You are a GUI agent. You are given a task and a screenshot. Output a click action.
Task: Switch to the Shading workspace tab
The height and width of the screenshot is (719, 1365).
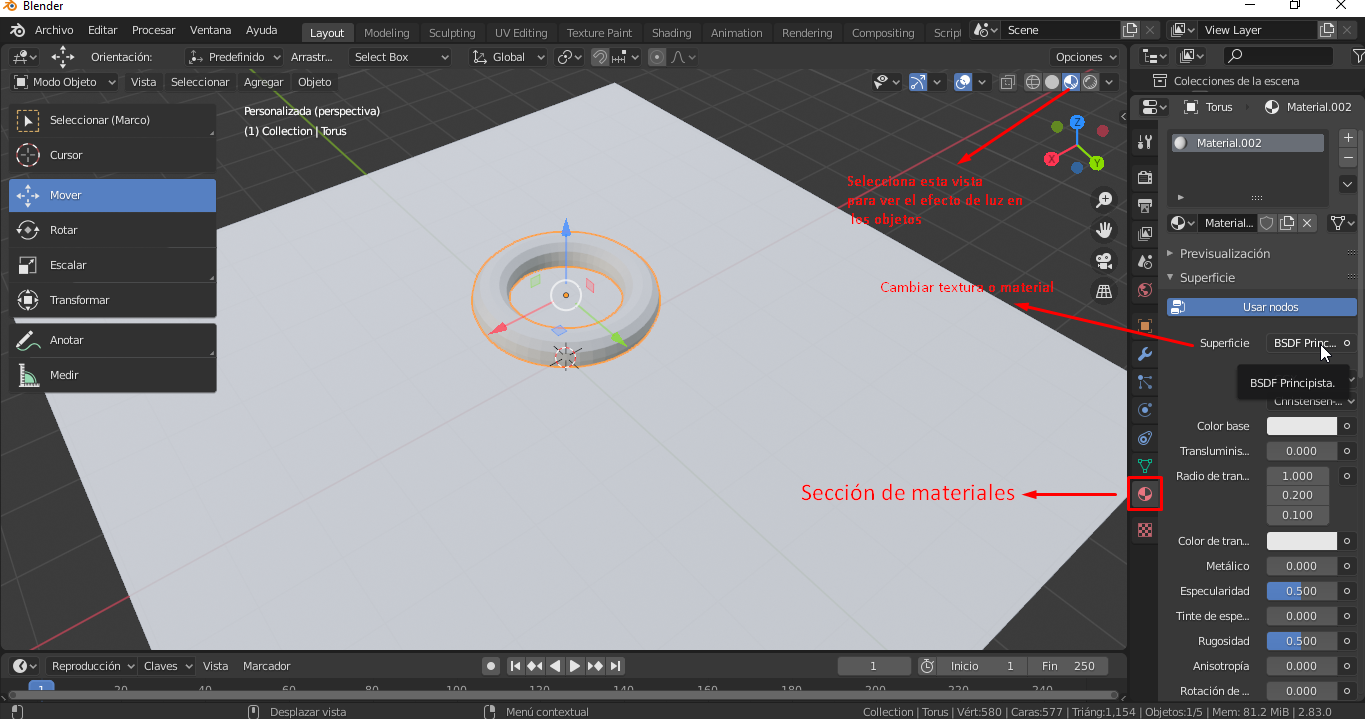point(671,32)
